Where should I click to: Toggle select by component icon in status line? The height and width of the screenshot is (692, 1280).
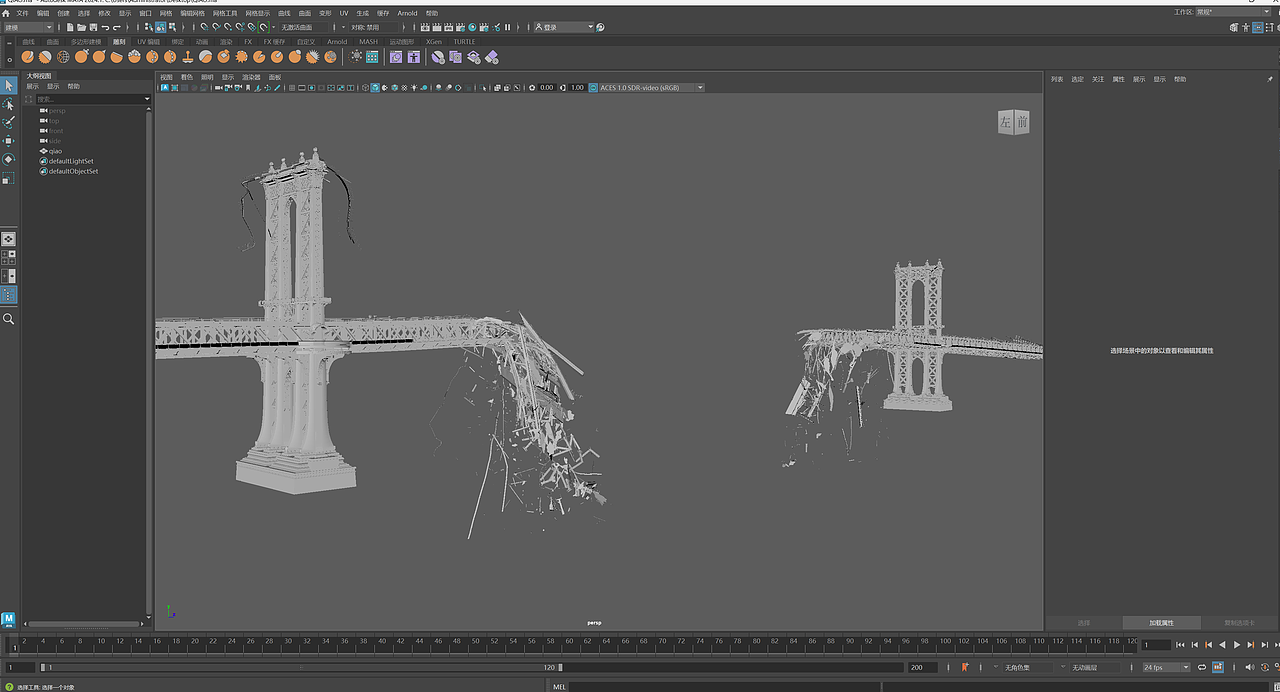[x=171, y=27]
